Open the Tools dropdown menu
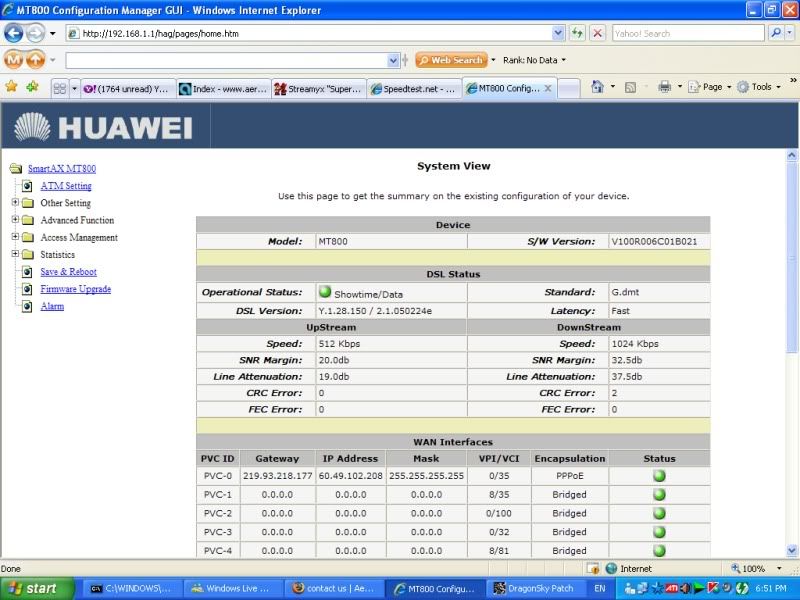 [x=762, y=87]
